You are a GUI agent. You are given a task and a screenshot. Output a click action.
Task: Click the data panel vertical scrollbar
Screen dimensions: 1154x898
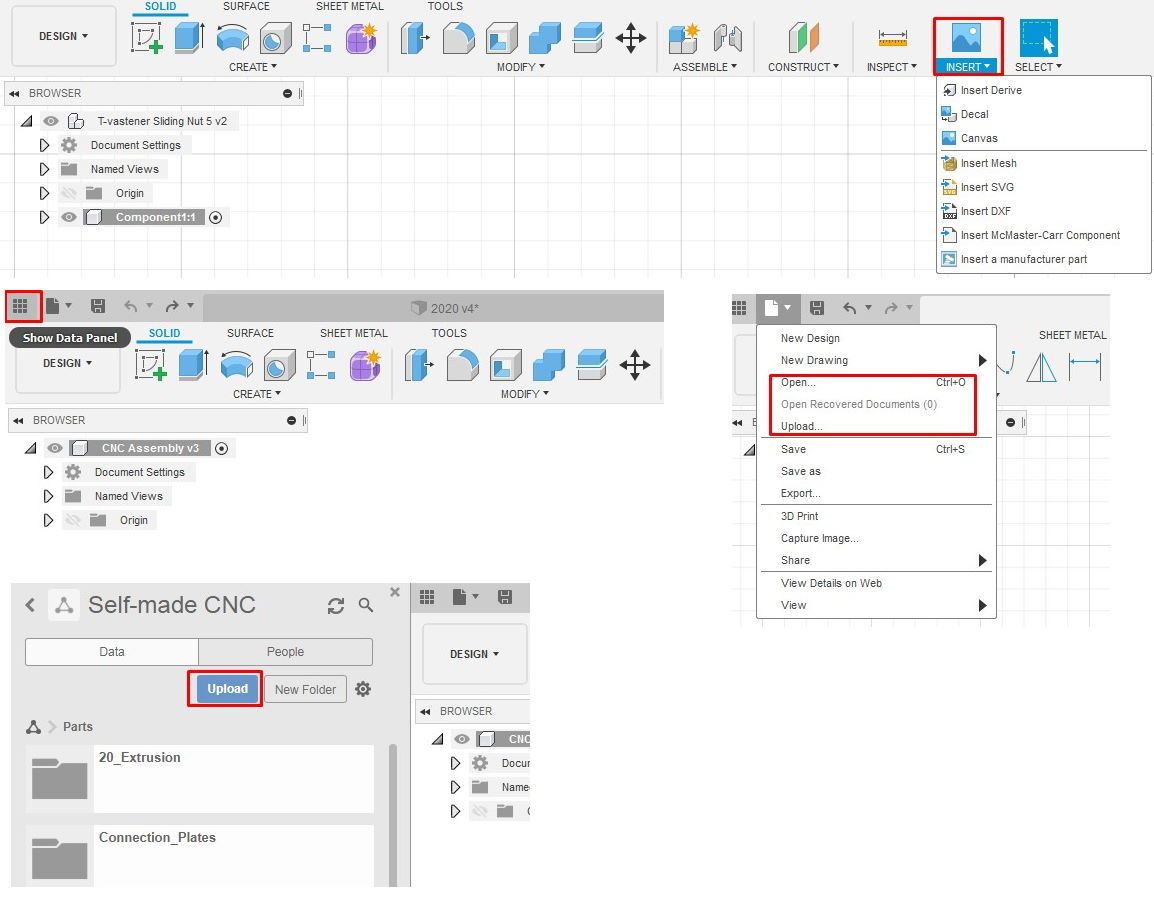click(x=393, y=816)
